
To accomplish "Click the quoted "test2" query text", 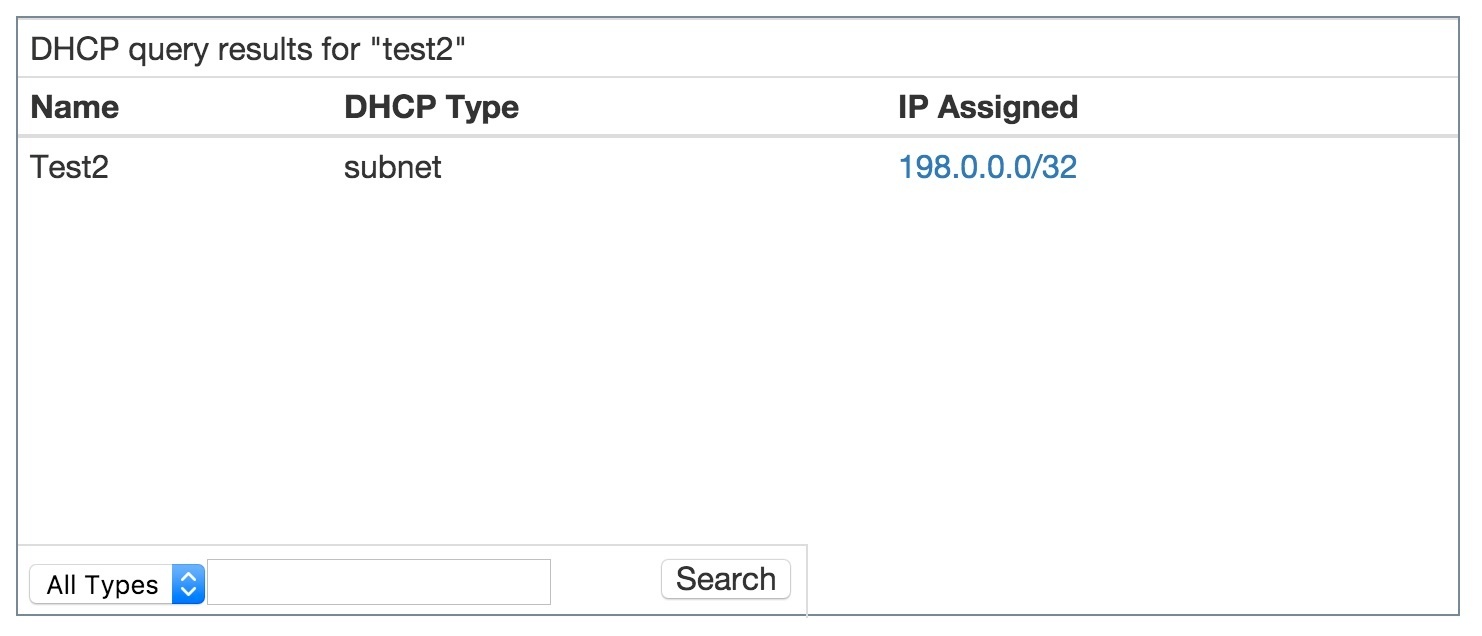I will (x=425, y=50).
